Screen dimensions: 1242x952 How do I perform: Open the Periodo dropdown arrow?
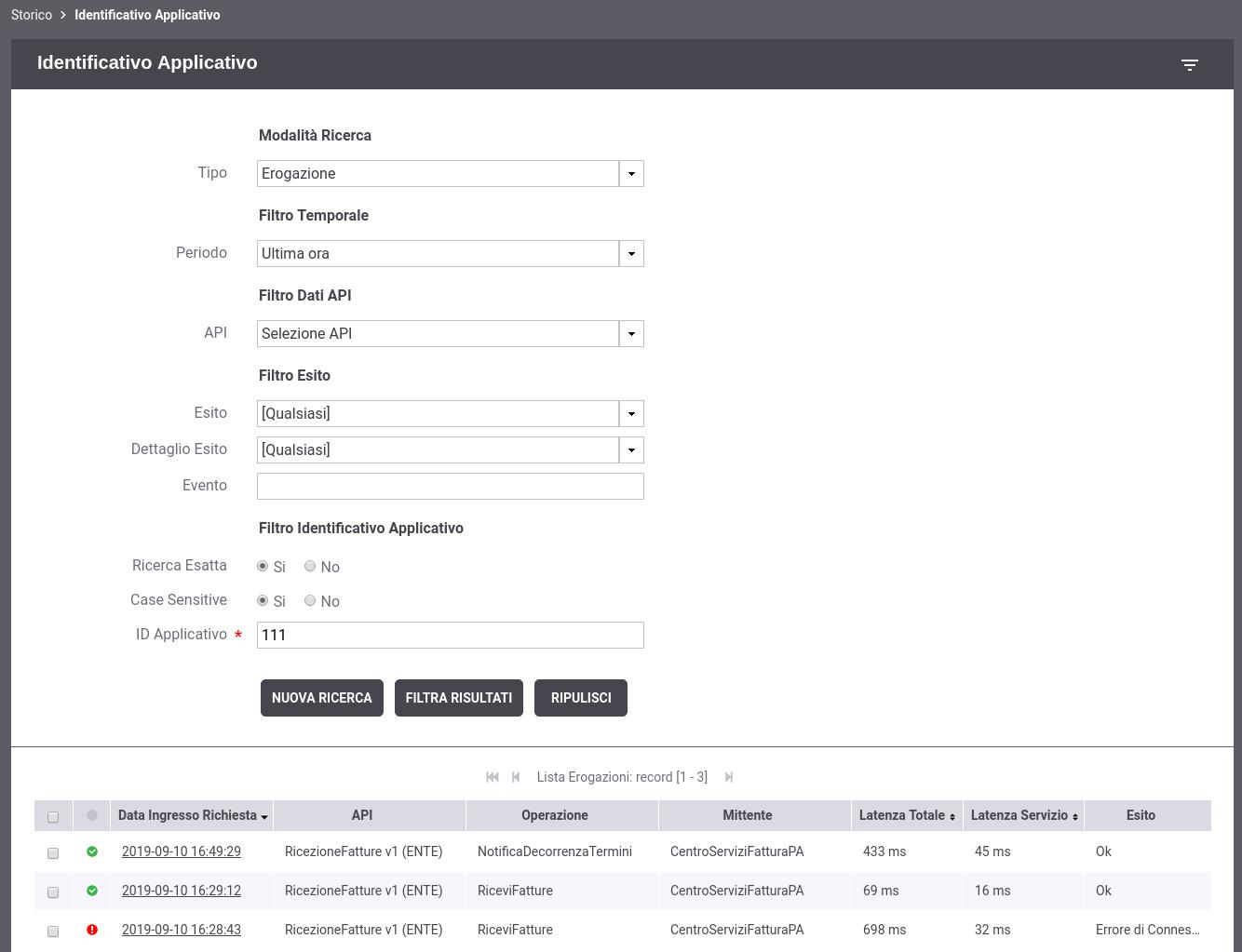coord(631,253)
